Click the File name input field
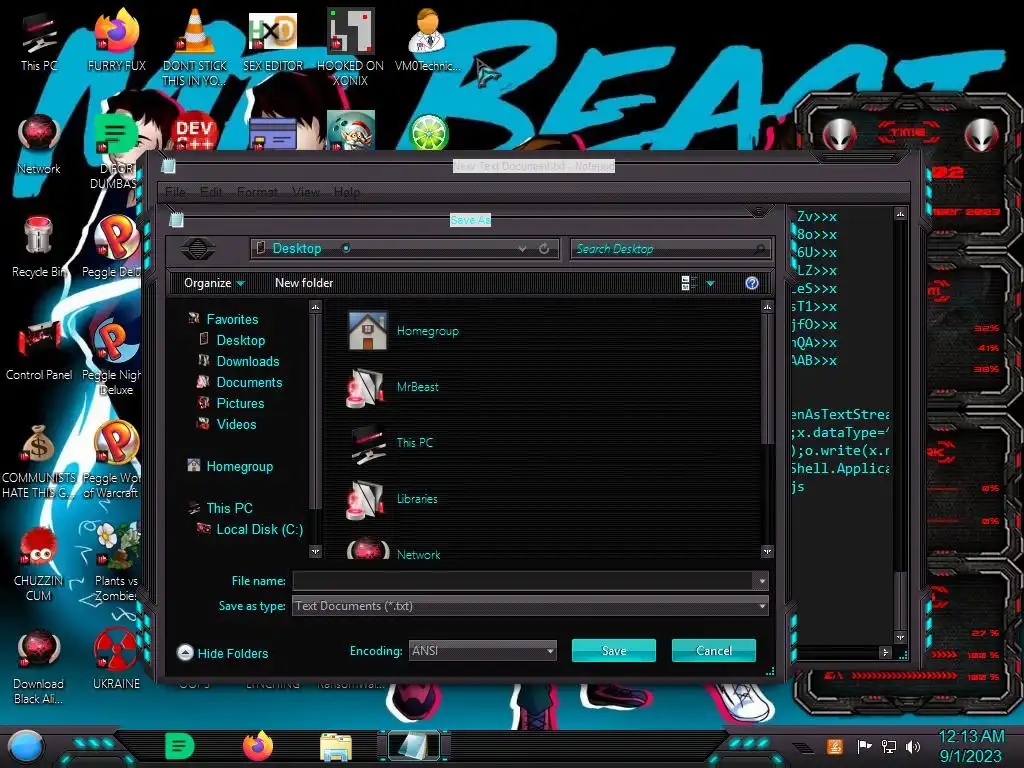The height and width of the screenshot is (768, 1024). 523,581
